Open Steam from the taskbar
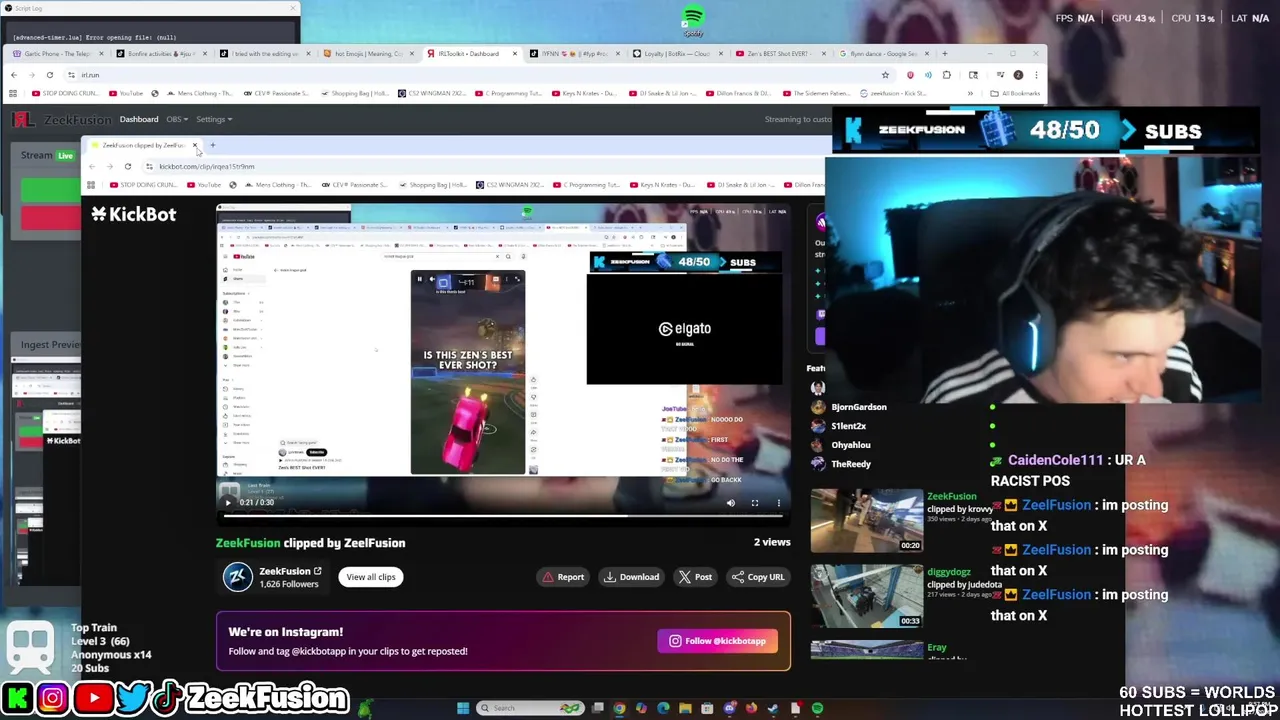Viewport: 1280px width, 720px height. click(773, 708)
